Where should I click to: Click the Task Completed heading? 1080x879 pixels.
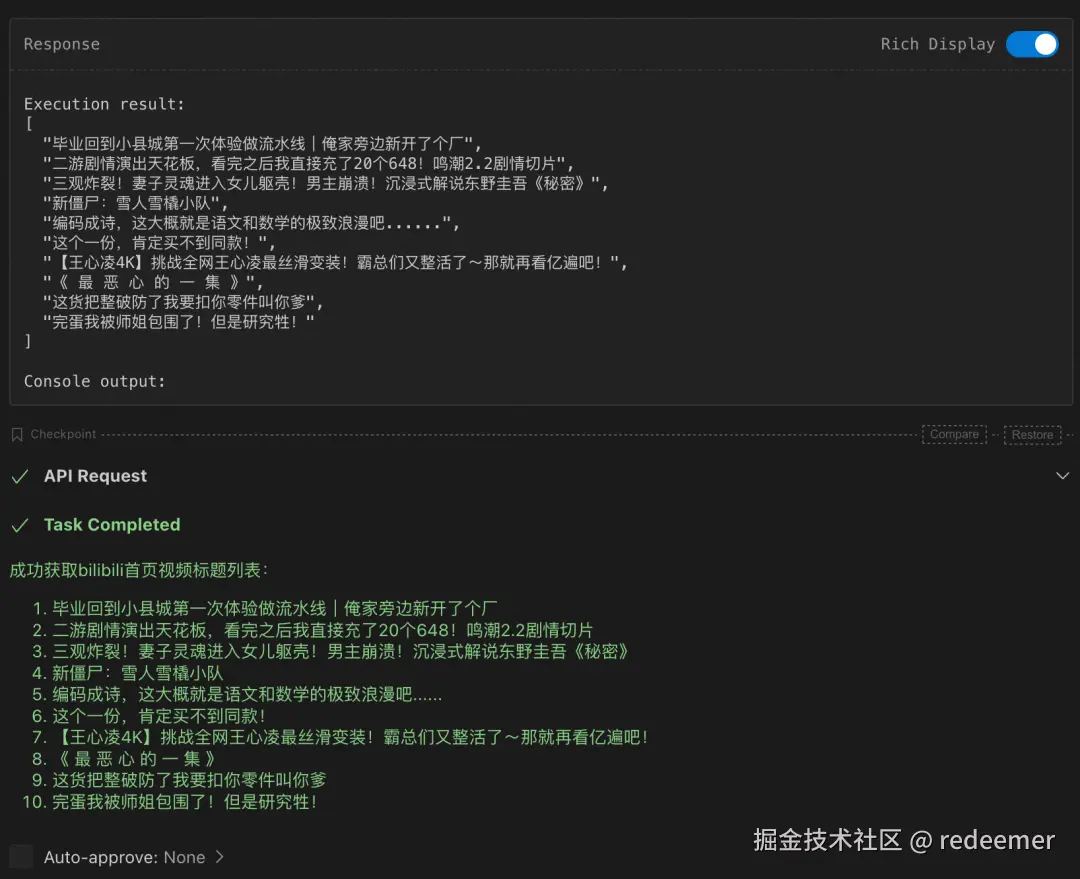pos(112,525)
